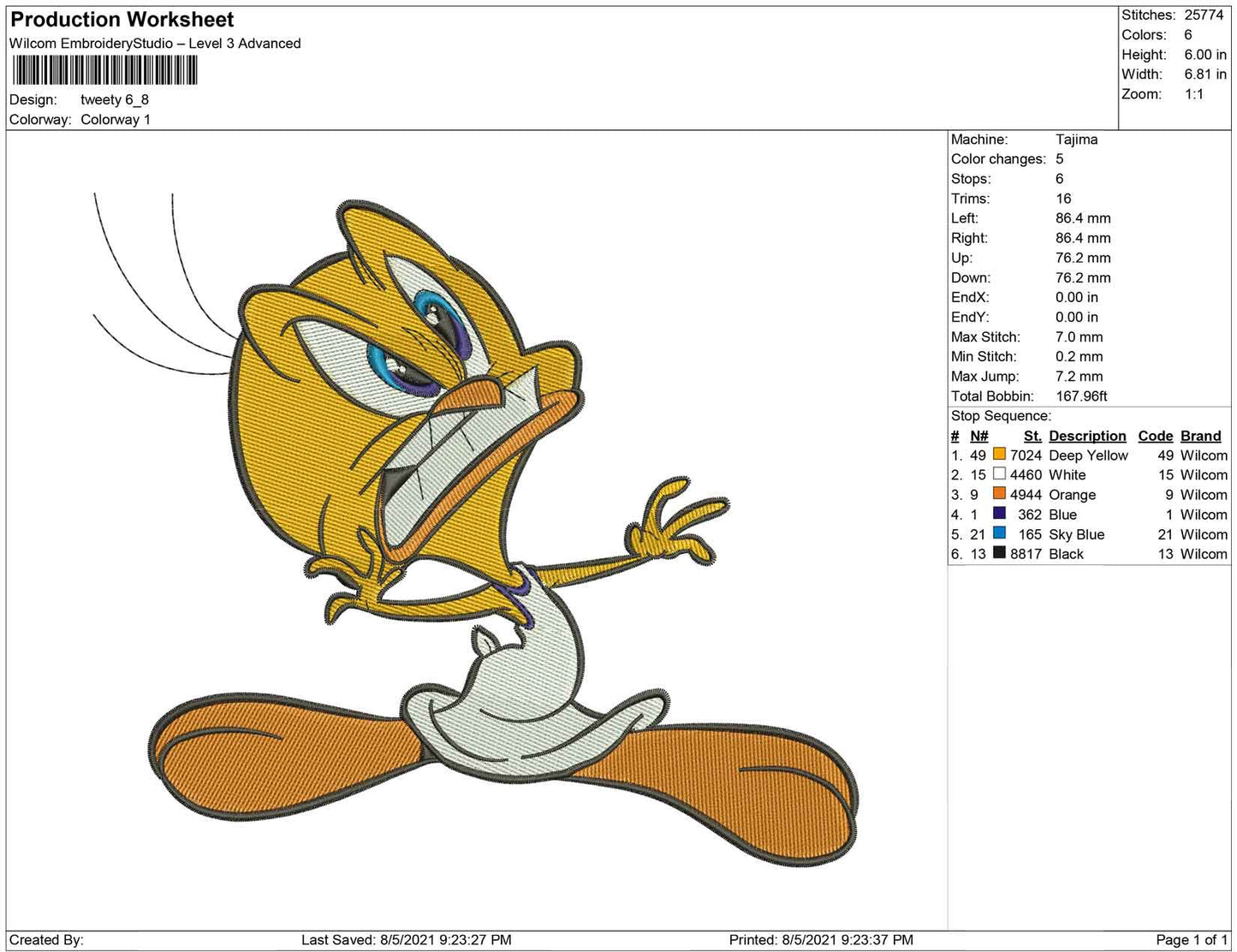The width and height of the screenshot is (1237, 952).
Task: Click the design name "tweety 6_8"
Action: (x=115, y=99)
